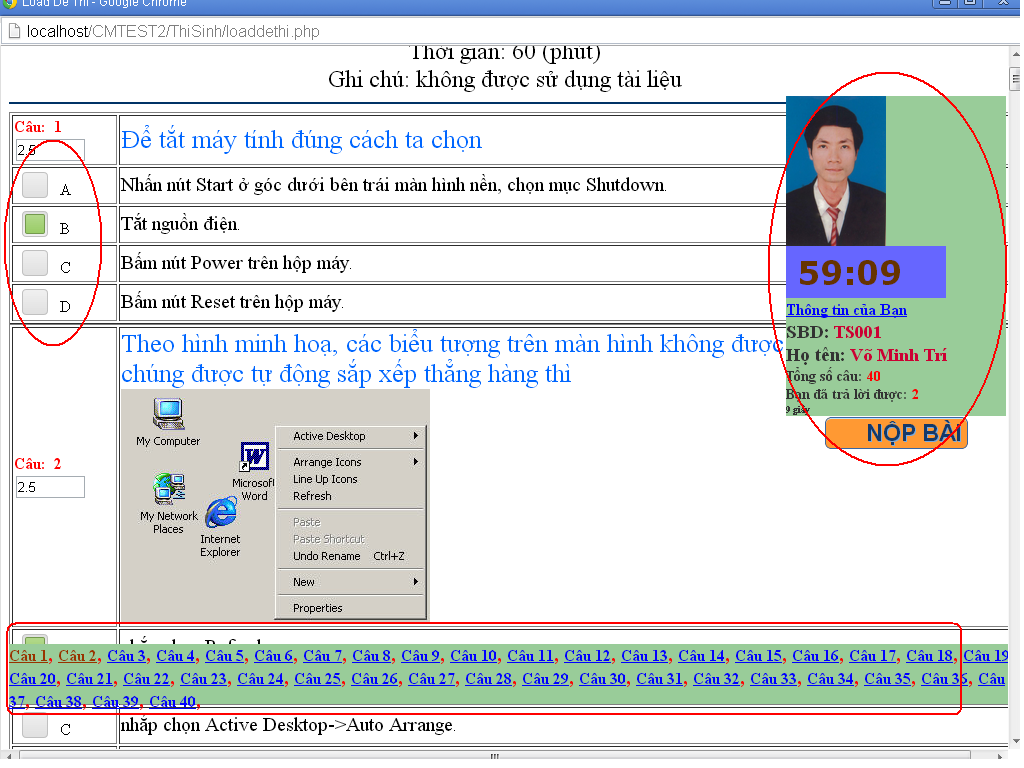
Task: Click answer text 'Bấm nút Power trên hộp máy.'
Action: [x=236, y=263]
